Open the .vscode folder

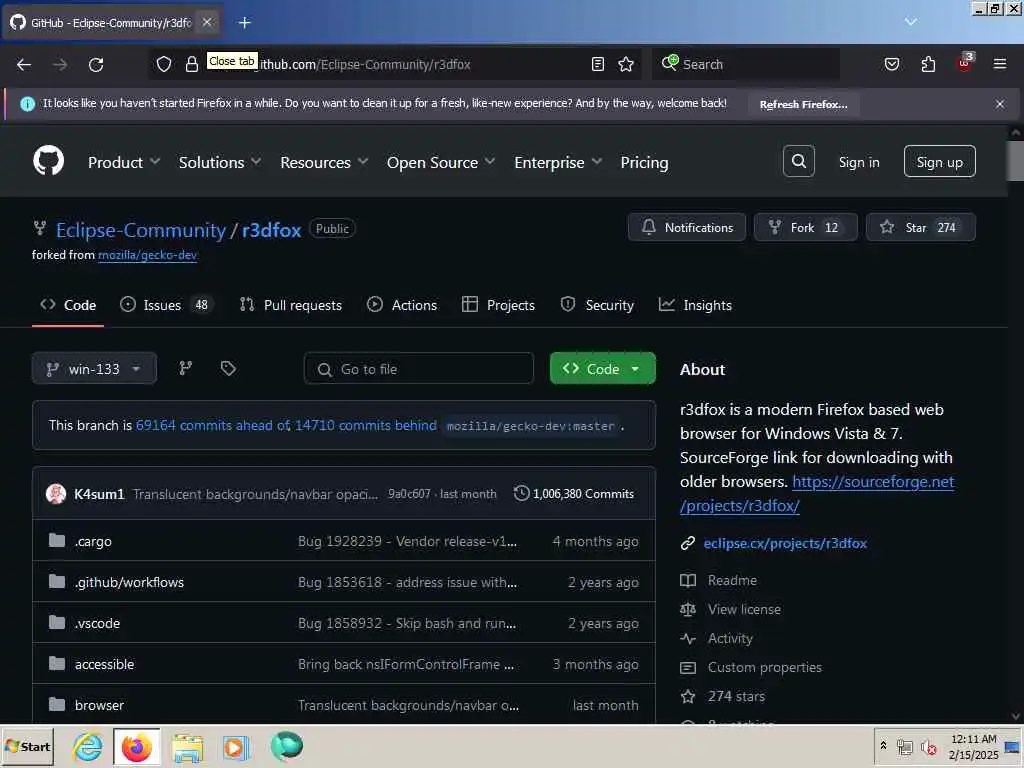pyautogui.click(x=97, y=624)
